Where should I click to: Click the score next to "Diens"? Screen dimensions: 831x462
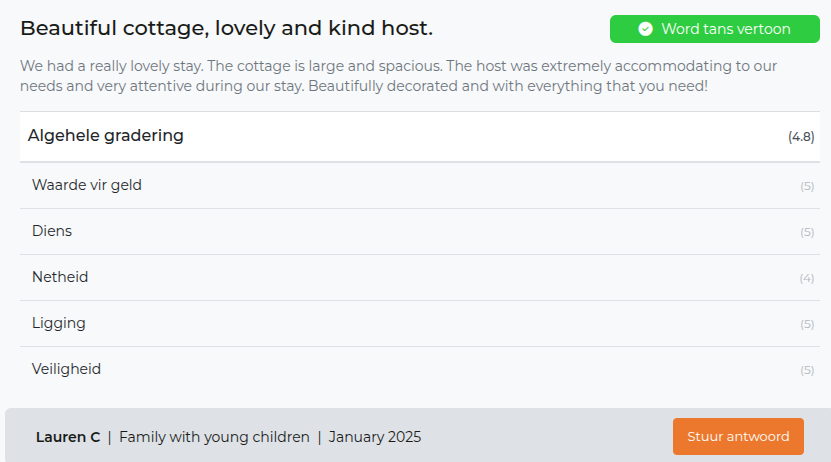click(807, 232)
